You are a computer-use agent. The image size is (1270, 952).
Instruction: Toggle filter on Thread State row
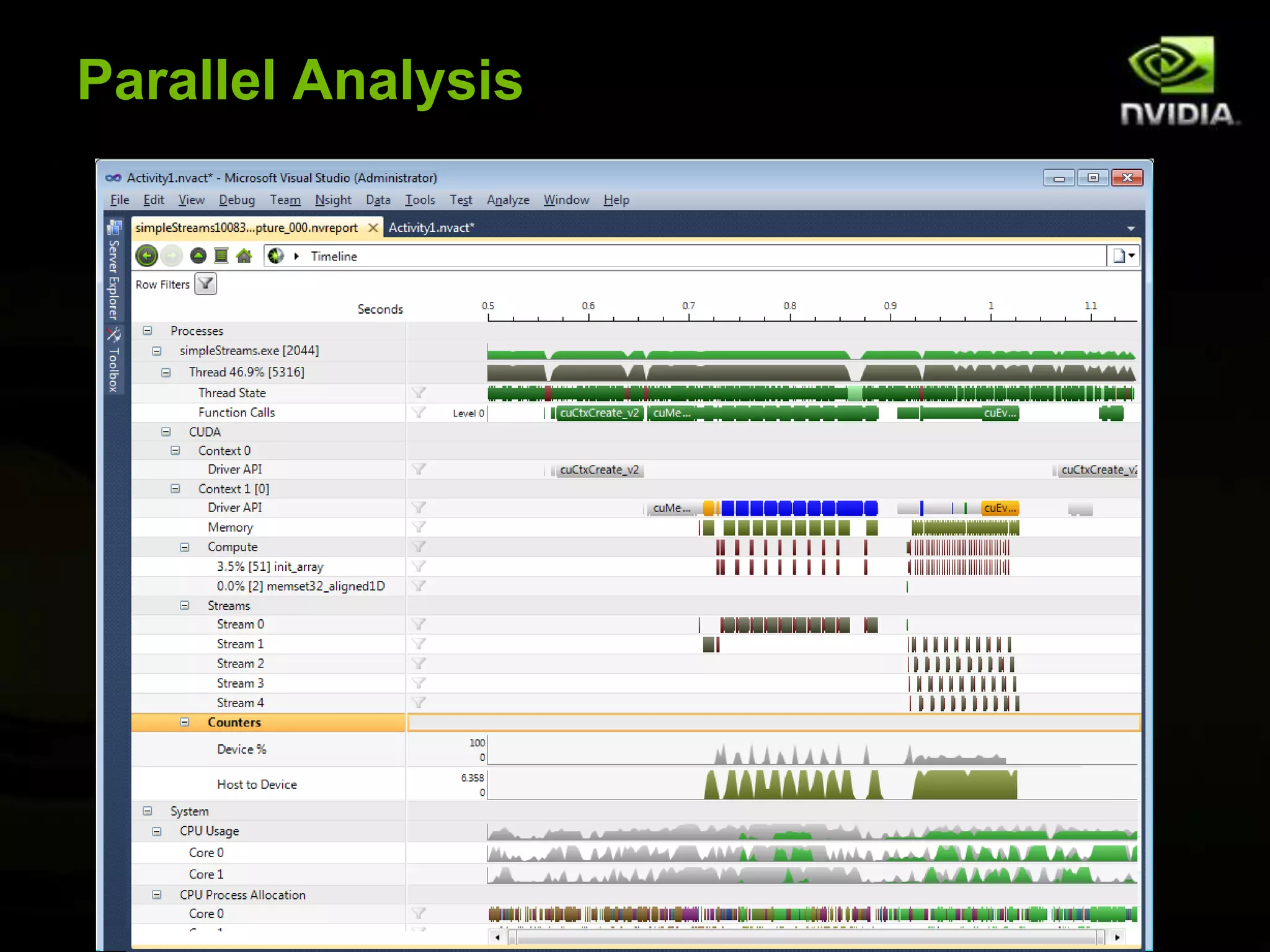419,392
